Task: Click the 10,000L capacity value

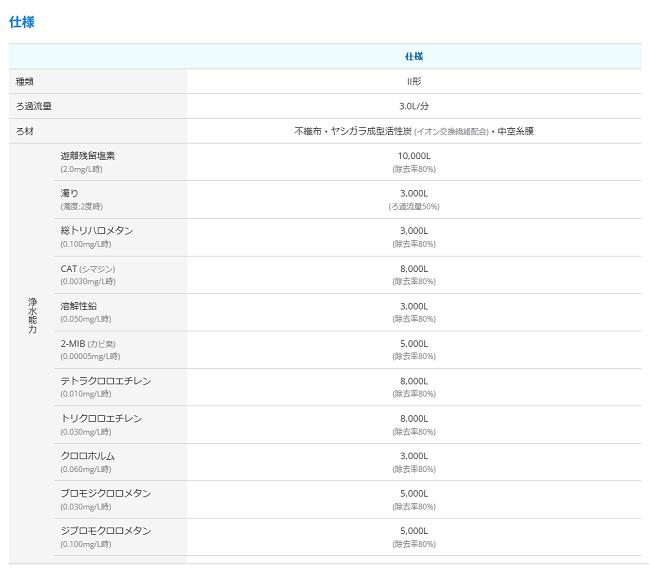Action: 413,156
